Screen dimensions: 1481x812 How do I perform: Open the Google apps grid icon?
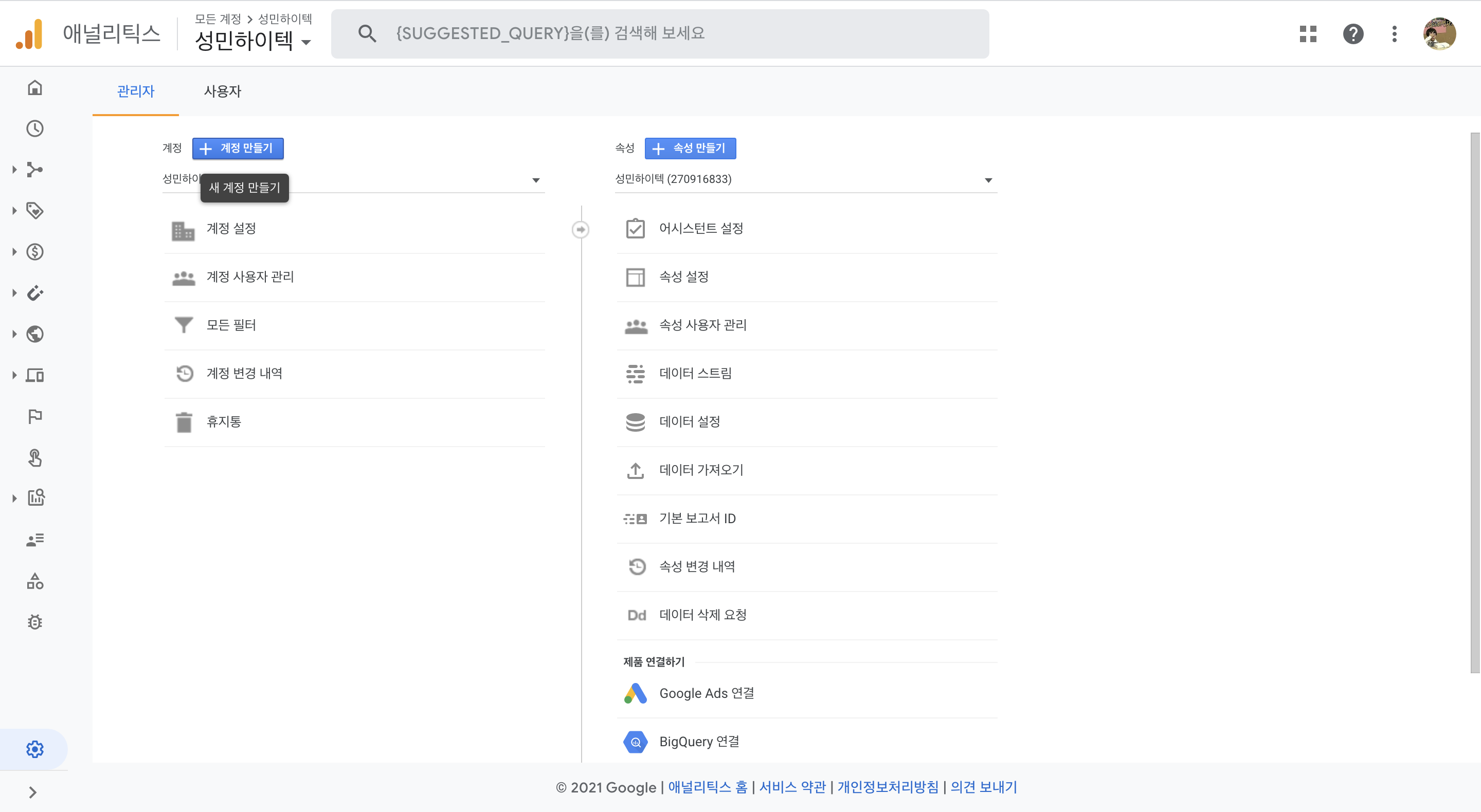(x=1308, y=34)
